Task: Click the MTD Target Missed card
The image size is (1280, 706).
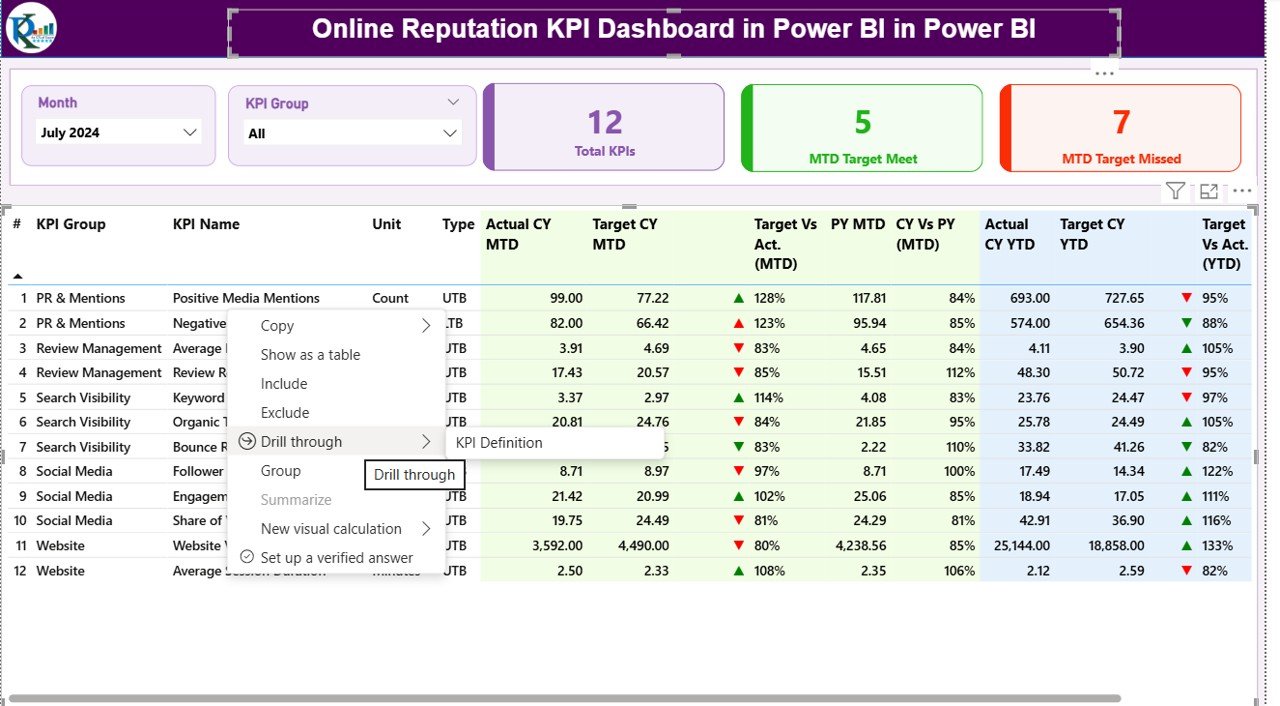Action: pos(1120,127)
